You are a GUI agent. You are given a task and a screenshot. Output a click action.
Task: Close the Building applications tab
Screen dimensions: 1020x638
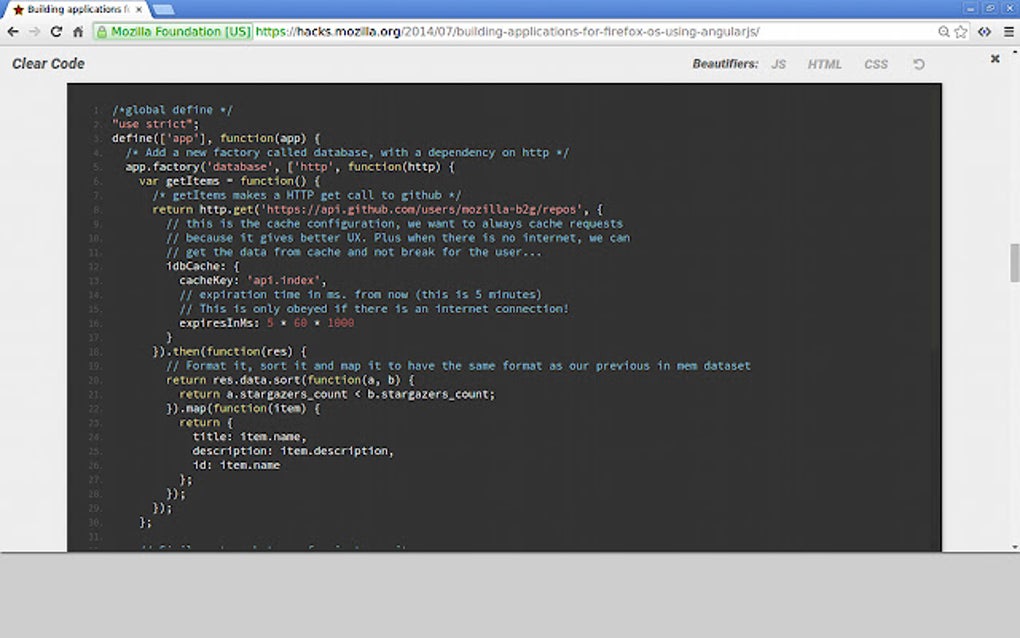point(138,9)
